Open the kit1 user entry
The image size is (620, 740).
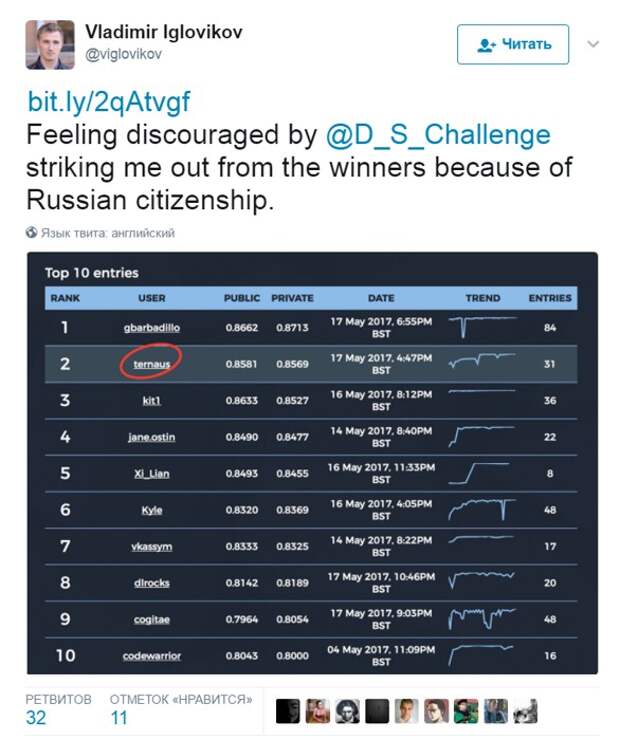151,400
